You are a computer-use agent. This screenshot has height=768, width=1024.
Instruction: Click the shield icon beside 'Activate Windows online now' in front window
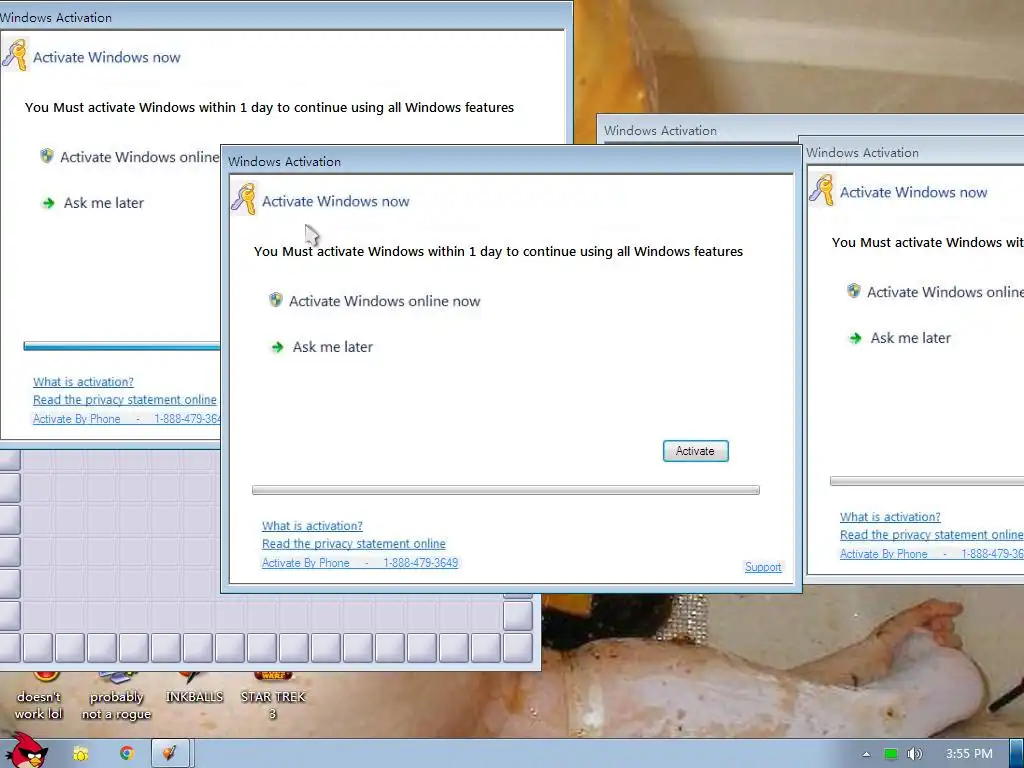[276, 300]
